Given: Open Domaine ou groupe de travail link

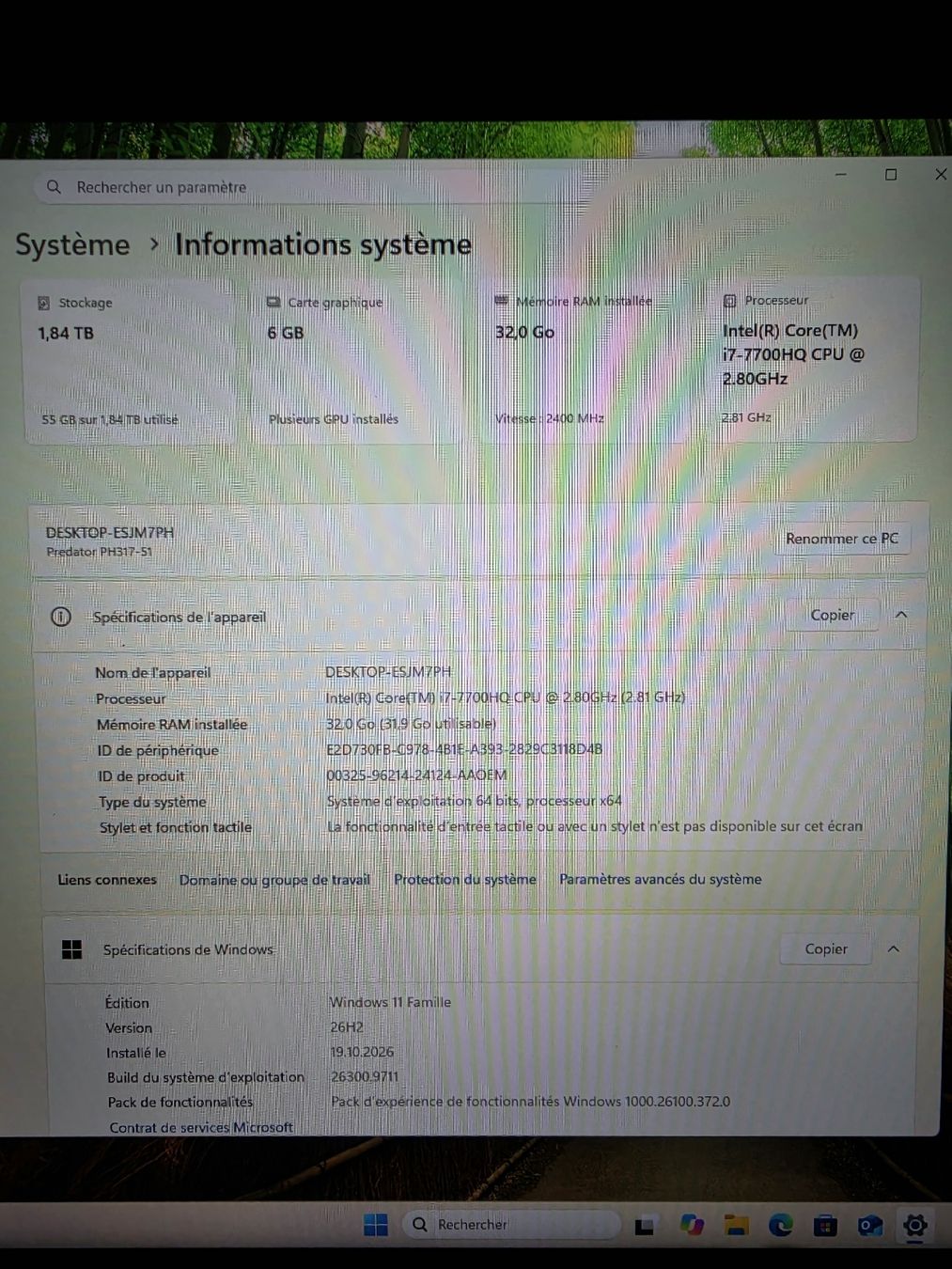Looking at the screenshot, I should [x=274, y=880].
